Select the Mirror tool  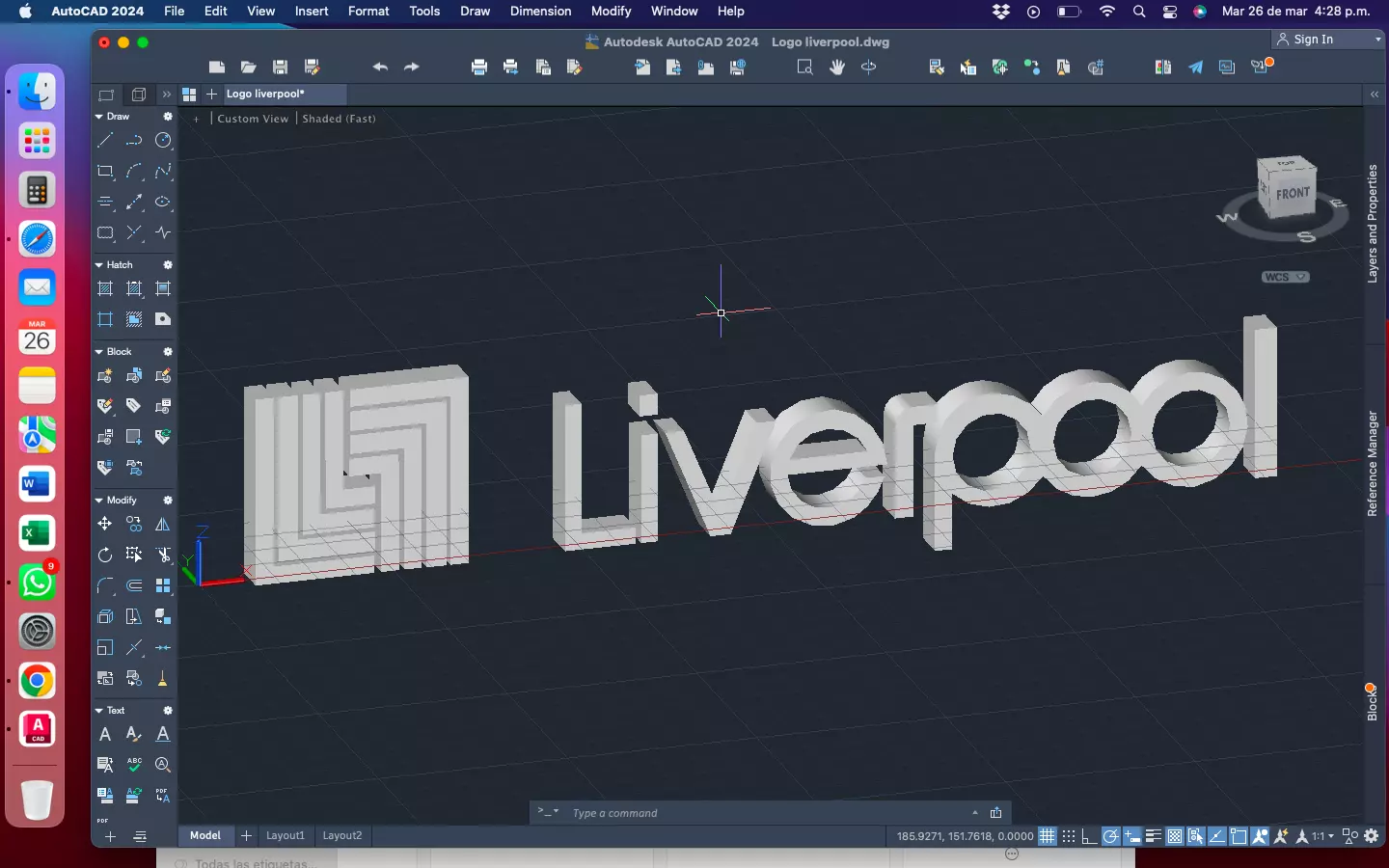click(x=163, y=524)
